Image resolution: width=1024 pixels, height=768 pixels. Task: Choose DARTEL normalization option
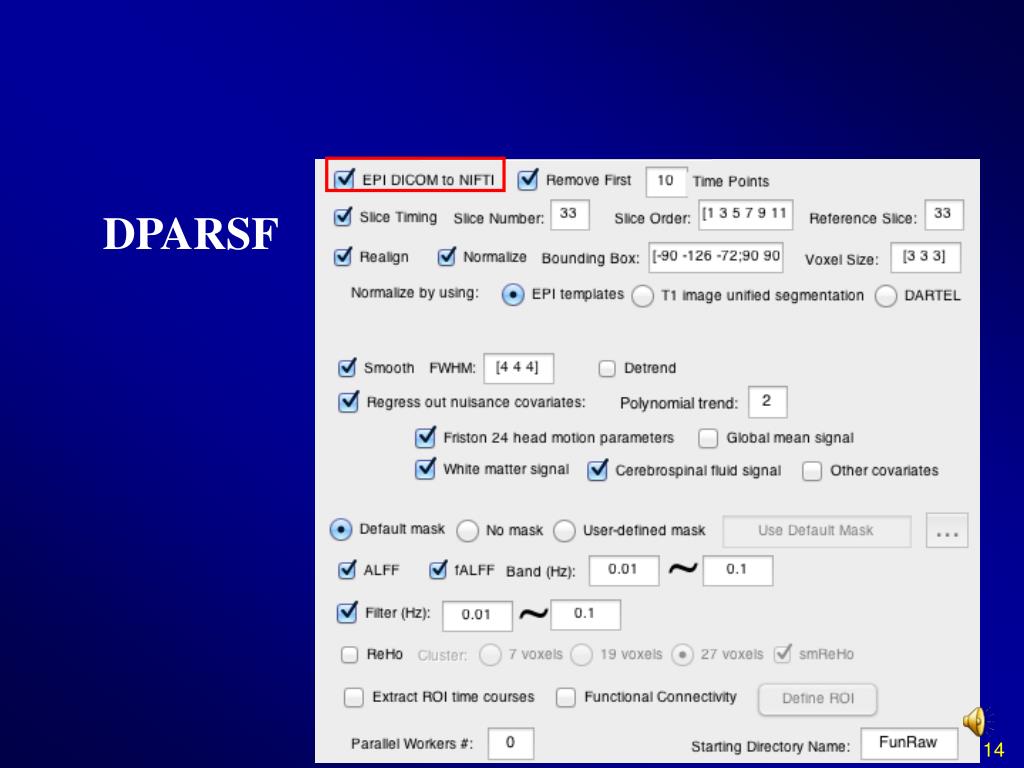coord(886,296)
